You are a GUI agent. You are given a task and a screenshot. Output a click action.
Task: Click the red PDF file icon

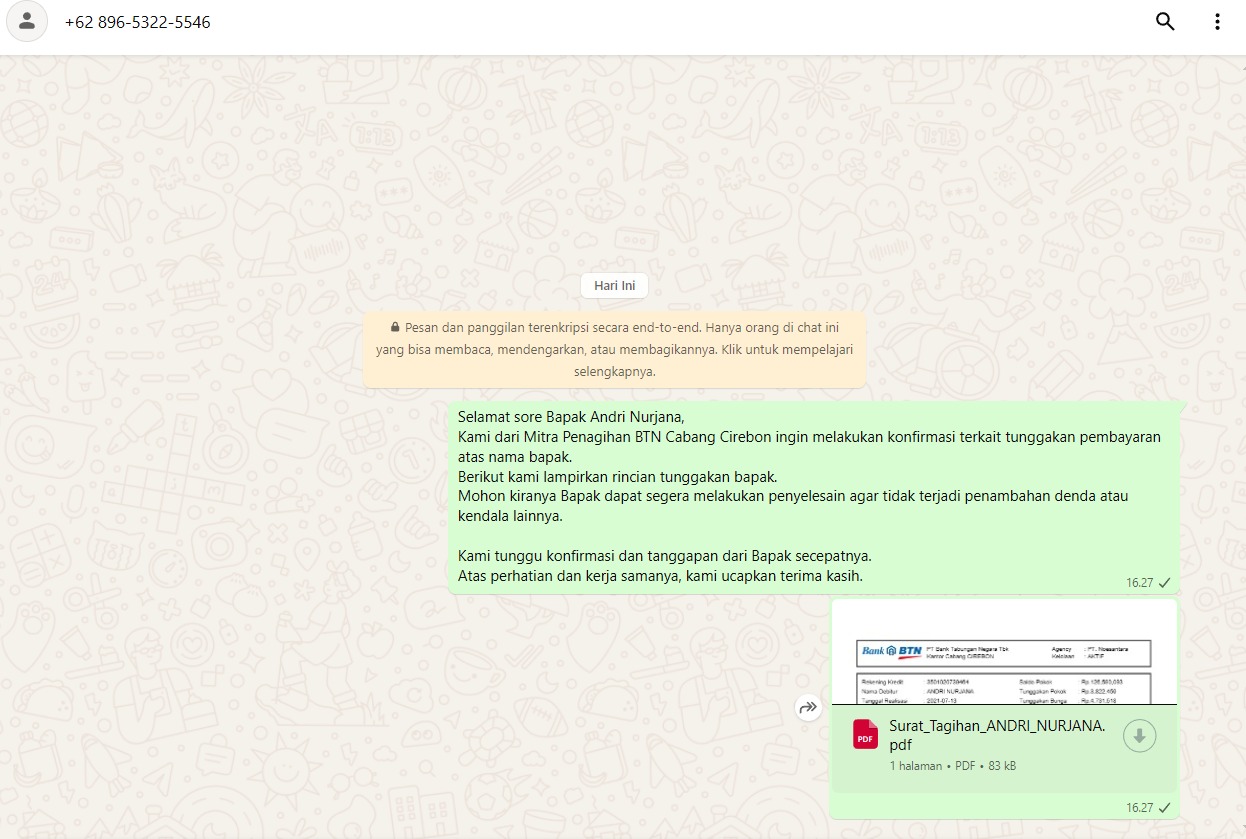point(865,735)
